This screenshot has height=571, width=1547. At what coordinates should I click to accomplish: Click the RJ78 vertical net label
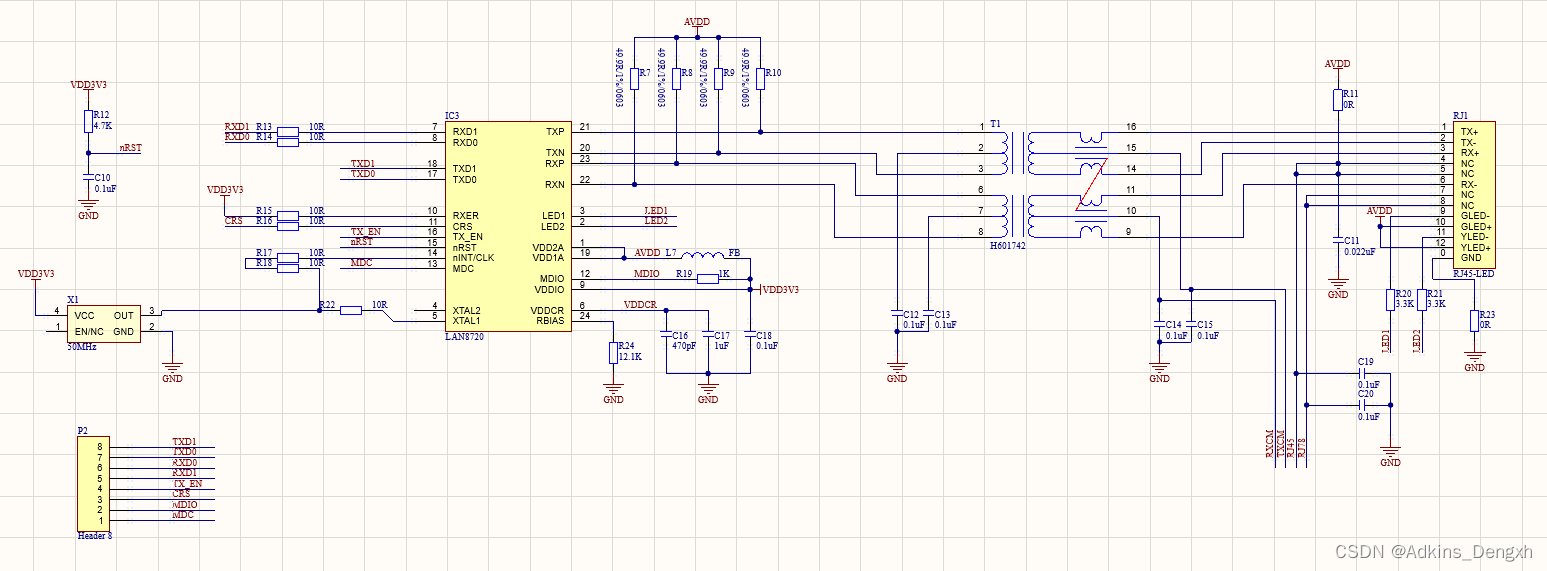point(1301,447)
